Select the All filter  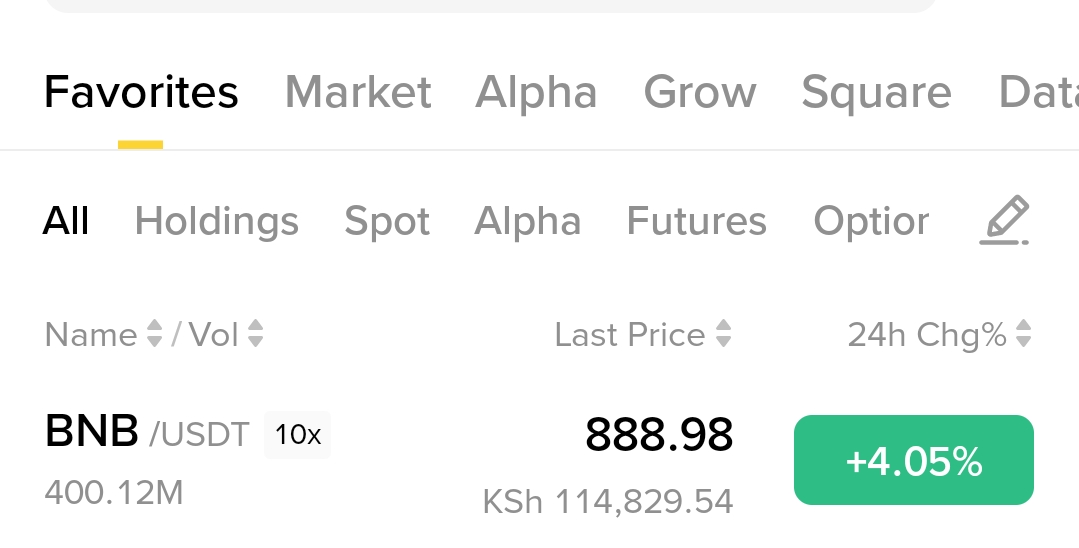click(x=66, y=221)
